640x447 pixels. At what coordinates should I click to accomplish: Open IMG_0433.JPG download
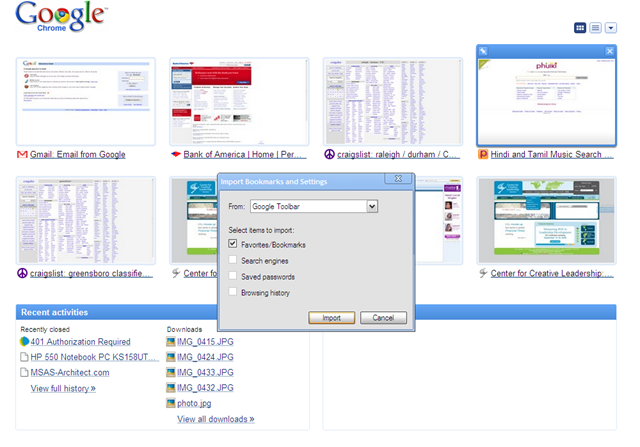[205, 373]
